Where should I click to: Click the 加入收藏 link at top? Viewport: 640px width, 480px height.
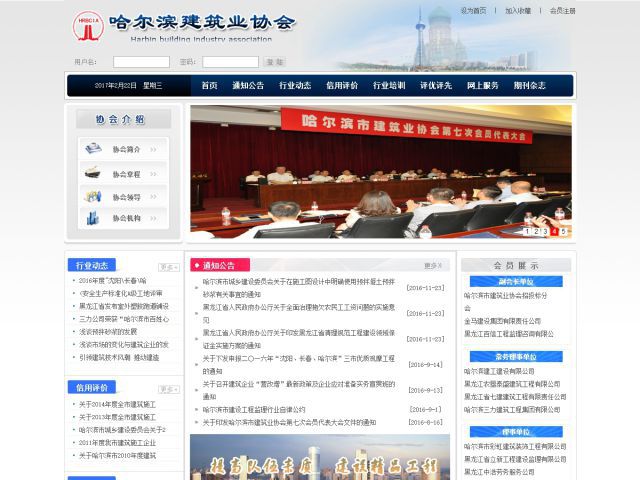point(518,10)
